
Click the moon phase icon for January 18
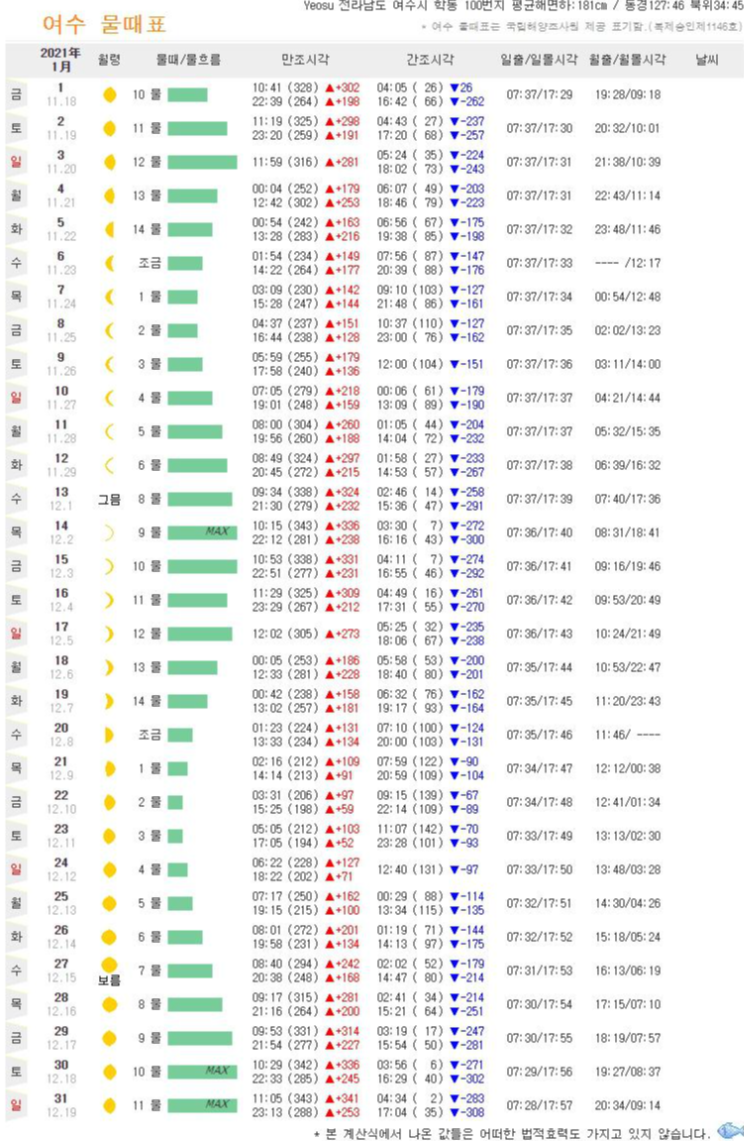(109, 667)
